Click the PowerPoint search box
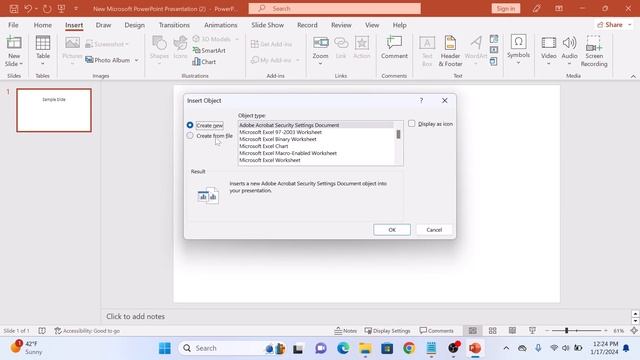Viewport: 640px width, 360px height. [x=335, y=9]
